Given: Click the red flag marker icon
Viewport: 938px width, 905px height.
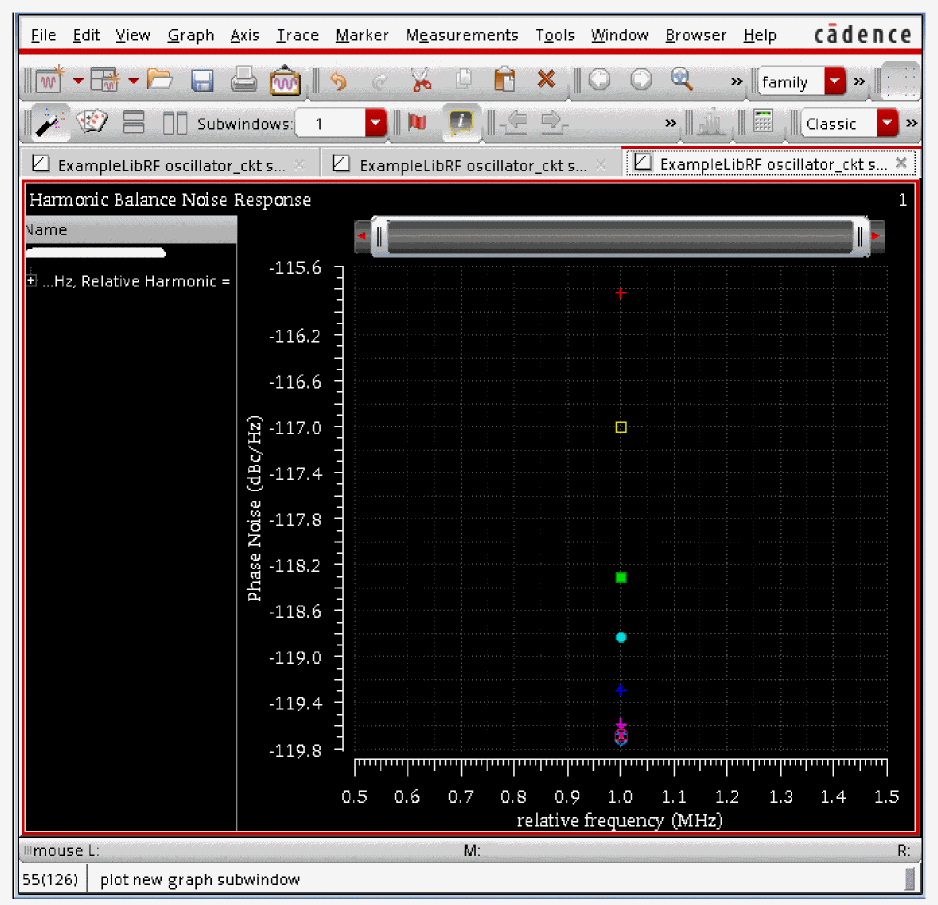Looking at the screenshot, I should tap(418, 123).
